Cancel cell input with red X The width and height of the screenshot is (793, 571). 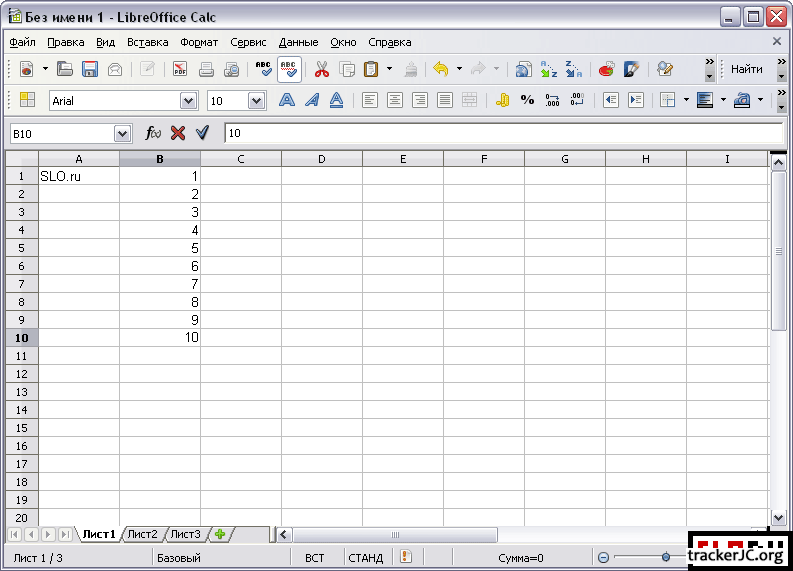[178, 133]
